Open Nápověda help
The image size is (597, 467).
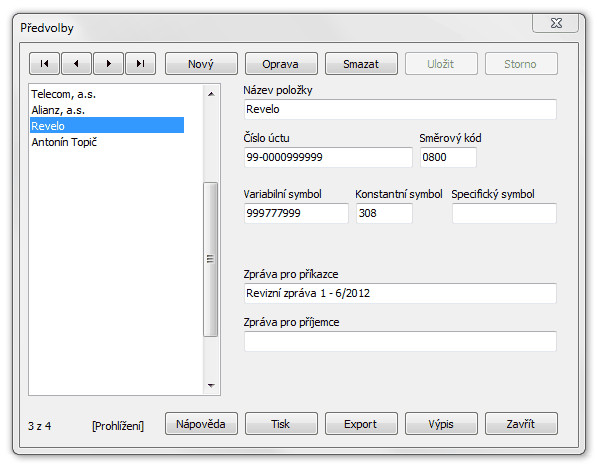click(x=201, y=424)
